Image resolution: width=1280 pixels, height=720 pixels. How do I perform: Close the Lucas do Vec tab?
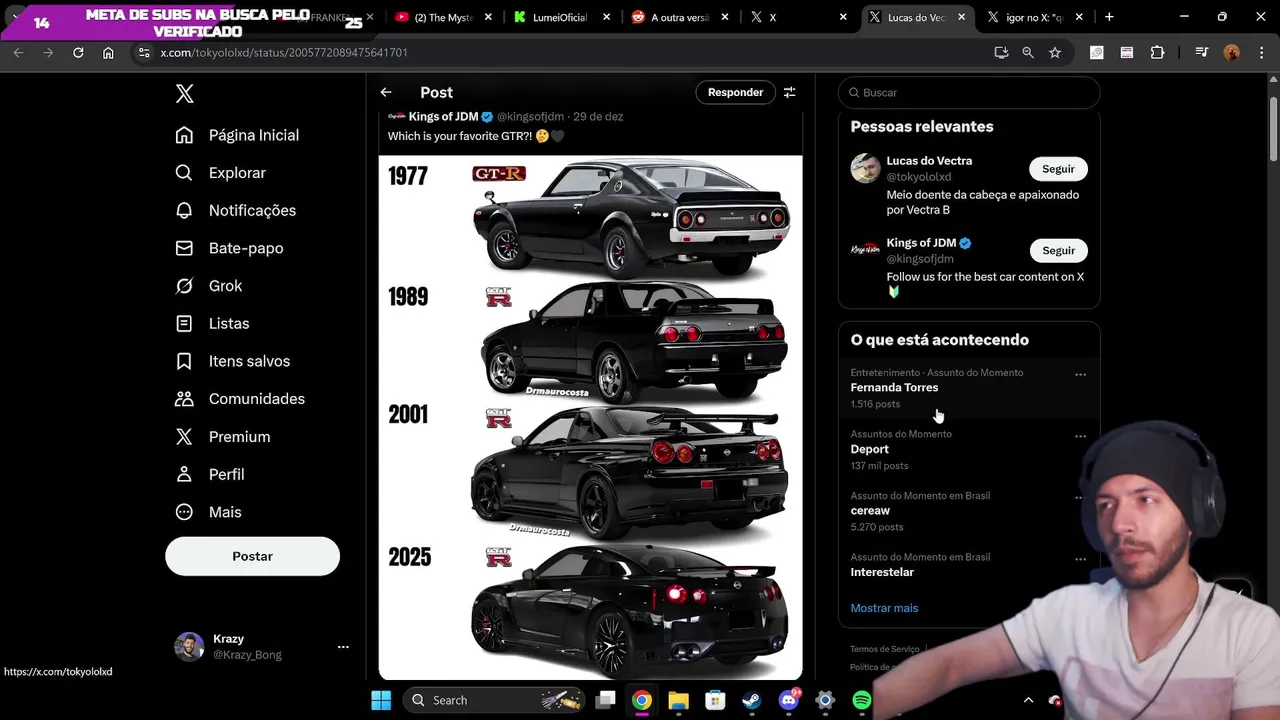coord(961,17)
